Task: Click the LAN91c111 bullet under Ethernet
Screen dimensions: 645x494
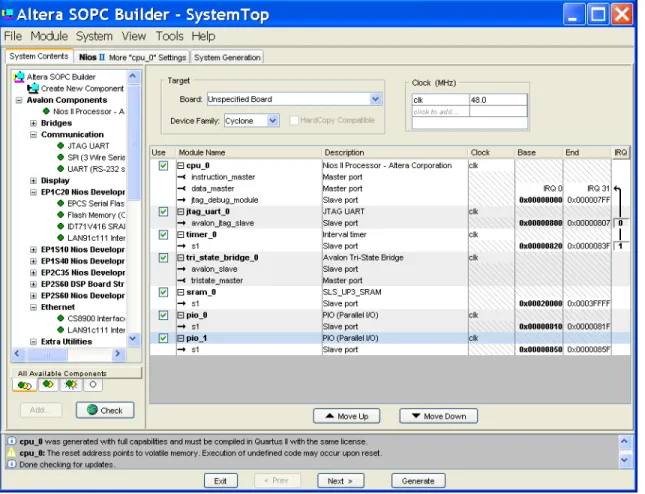Action: pos(60,330)
